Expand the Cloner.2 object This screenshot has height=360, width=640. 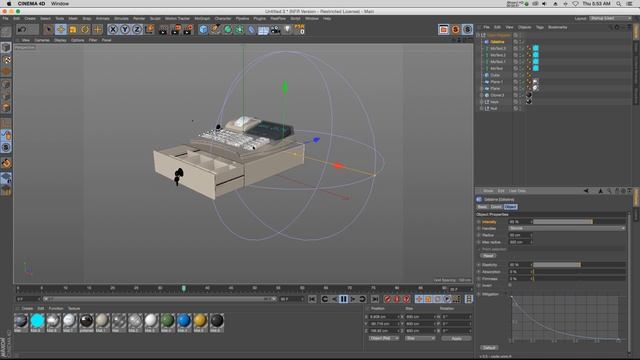(482, 95)
